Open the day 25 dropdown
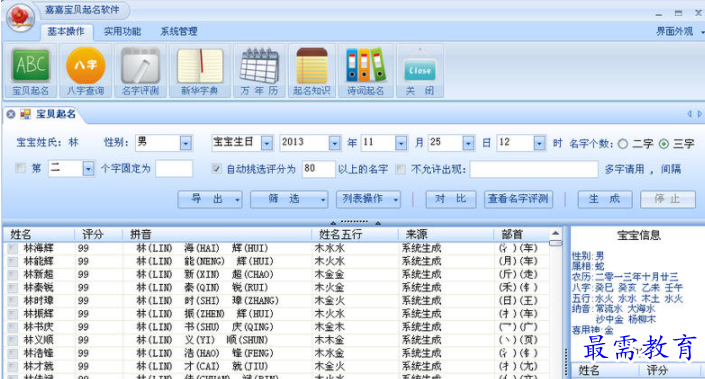The width and height of the screenshot is (705, 379). coord(468,143)
